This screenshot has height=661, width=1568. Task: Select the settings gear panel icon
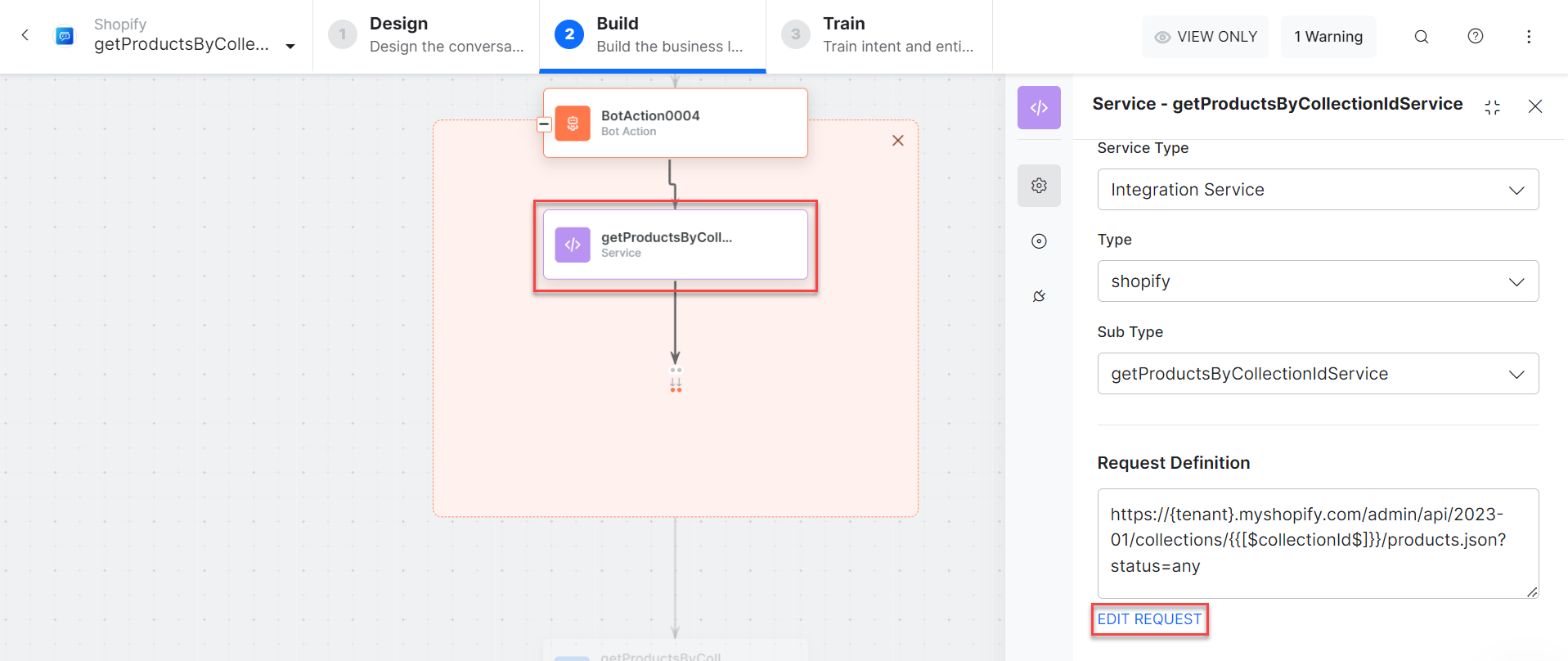tap(1039, 186)
